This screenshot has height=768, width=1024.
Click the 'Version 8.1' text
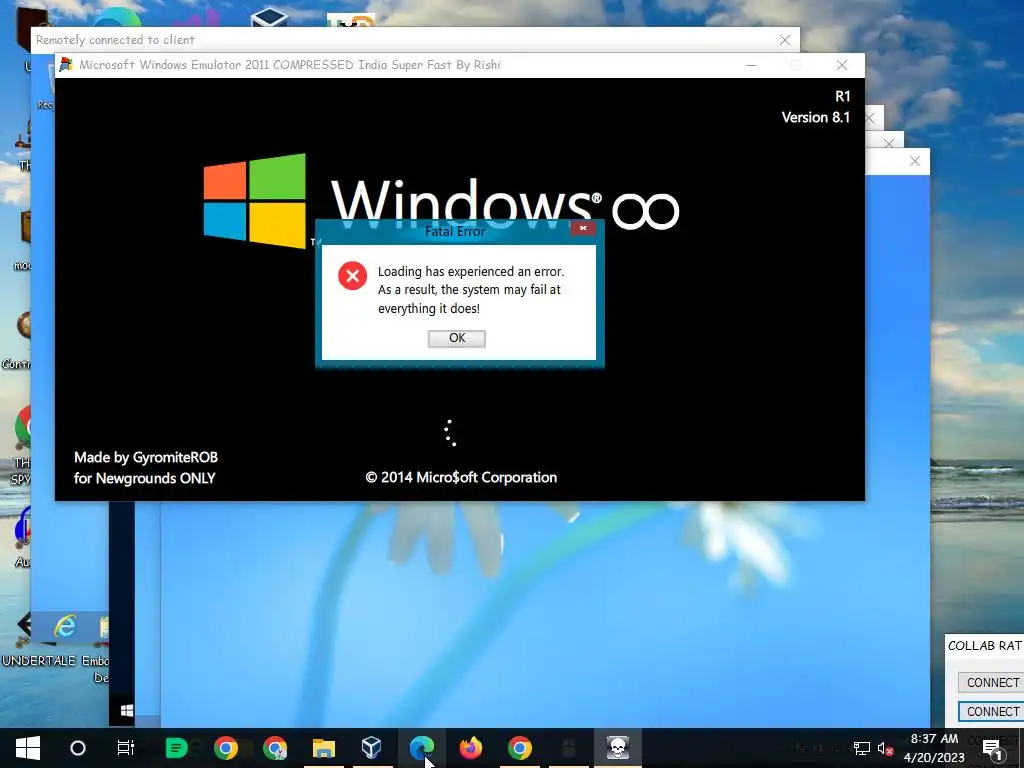816,118
